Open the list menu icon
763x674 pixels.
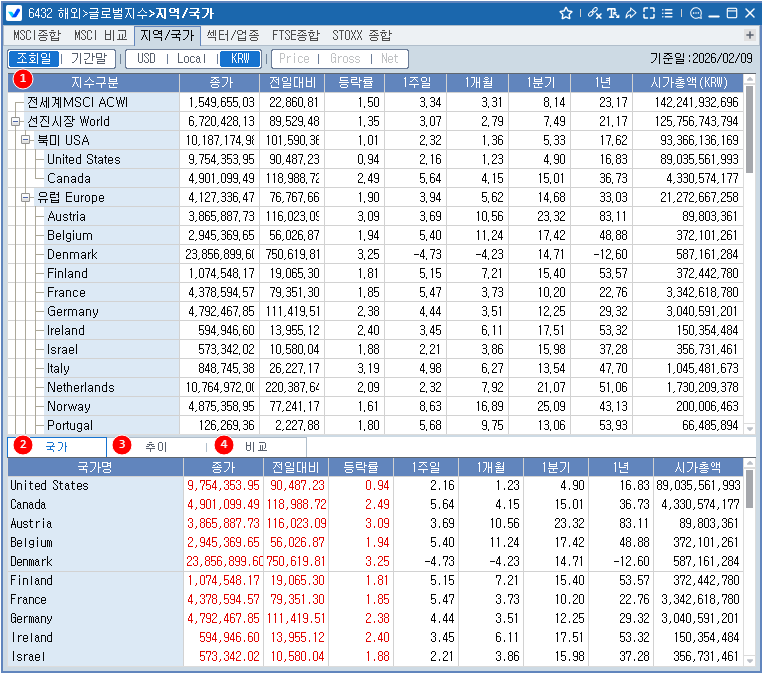pos(667,13)
